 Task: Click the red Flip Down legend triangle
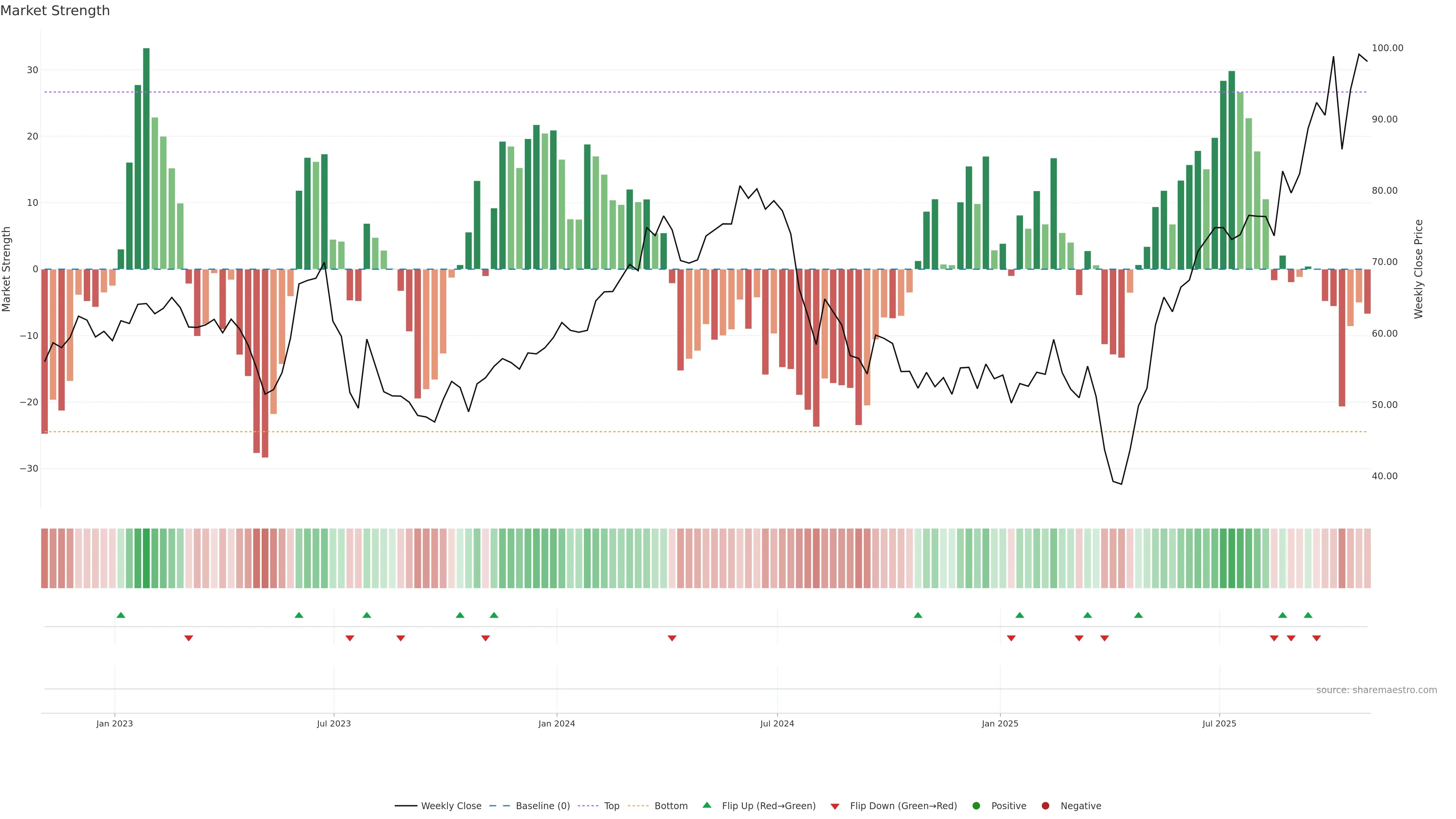(x=835, y=806)
